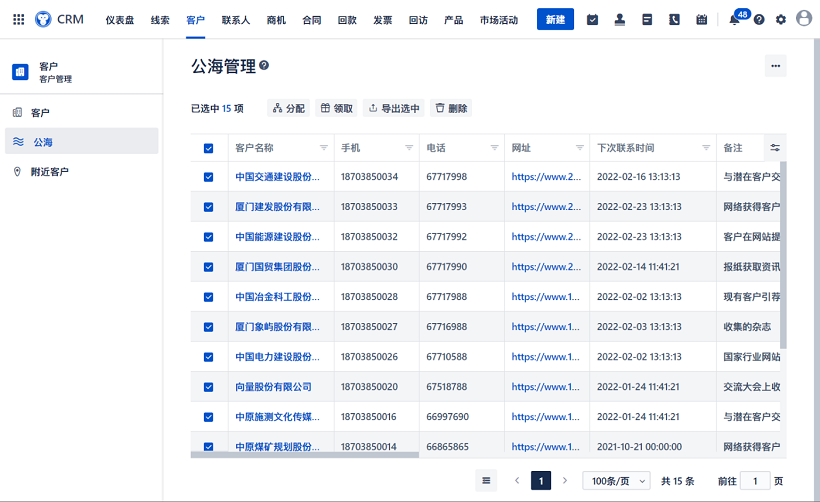The width and height of the screenshot is (820, 502).
Task: Open customer 中原施测文化传媒 link
Action: pos(277,417)
